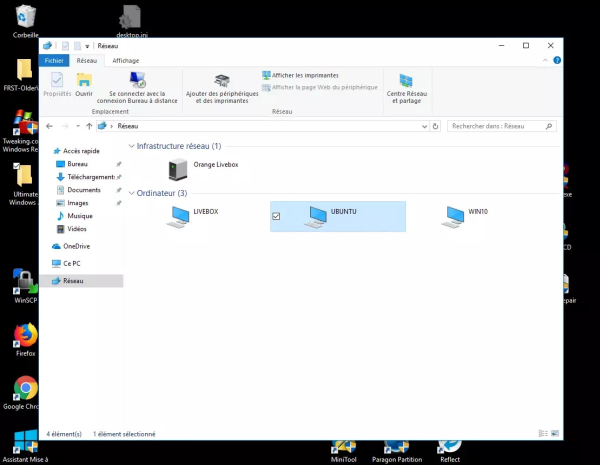Select Ce PC in navigation pane
This screenshot has height=465, width=600.
point(71,263)
